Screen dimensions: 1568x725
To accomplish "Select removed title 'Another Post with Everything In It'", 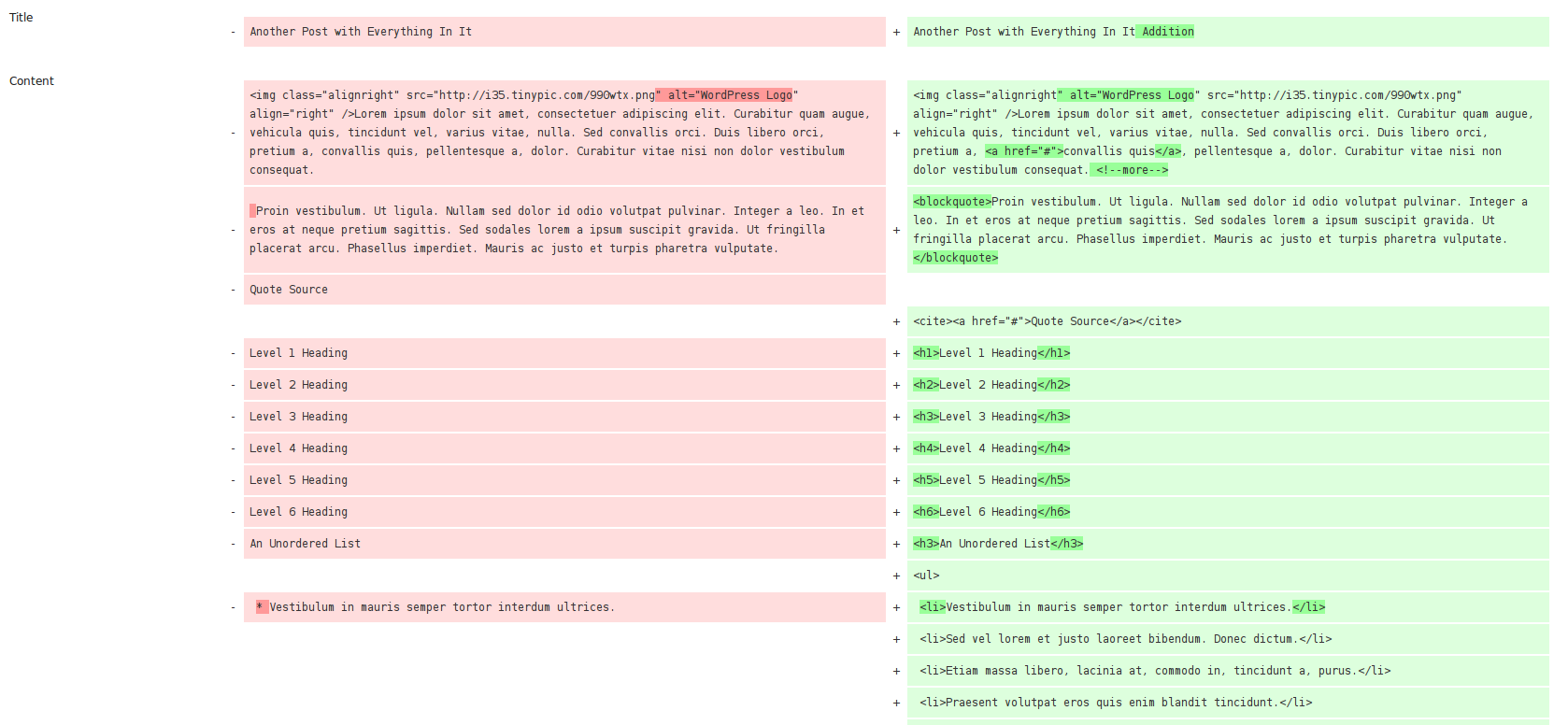I will click(x=564, y=32).
